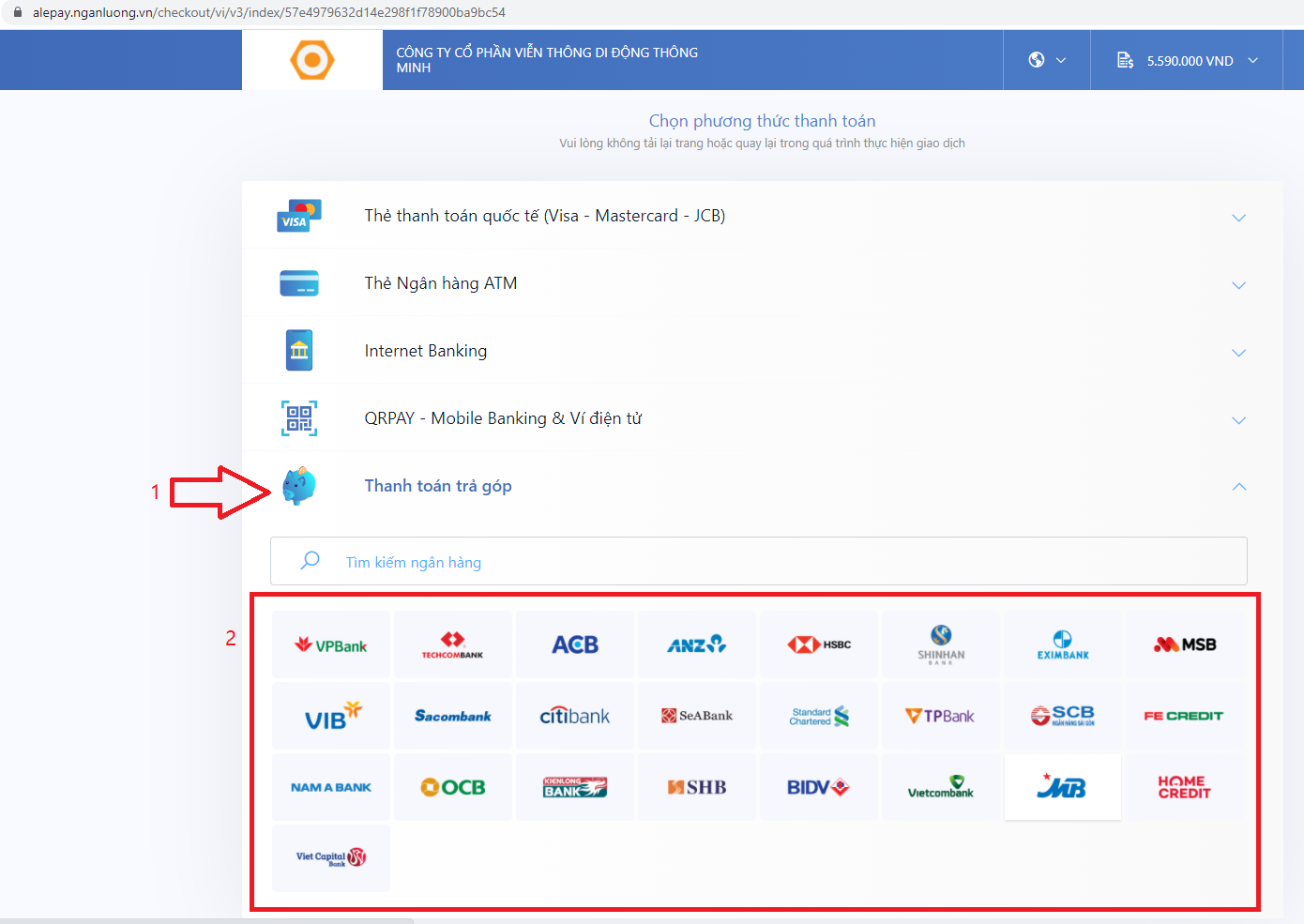The image size is (1304, 924).
Task: Open language globe dropdown
Action: 1047,60
